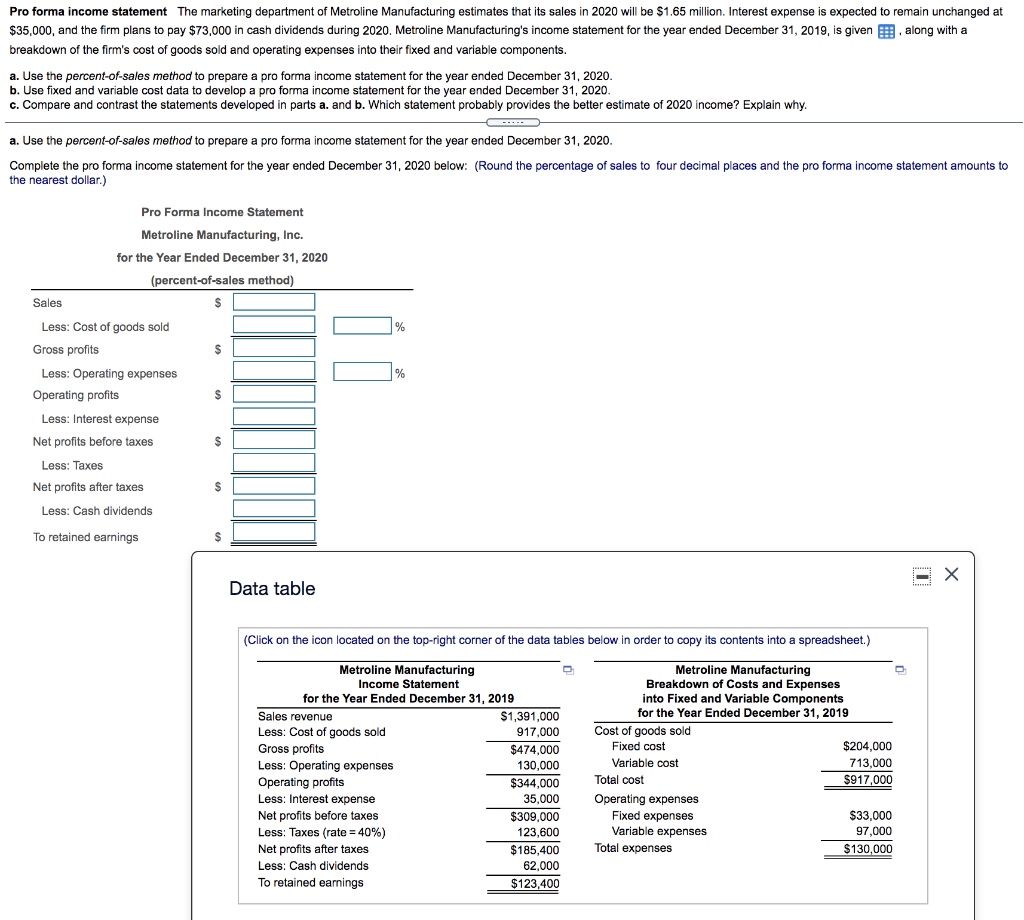1024x920 pixels.
Task: Select the Gross profits value $474,000
Action: click(x=534, y=750)
